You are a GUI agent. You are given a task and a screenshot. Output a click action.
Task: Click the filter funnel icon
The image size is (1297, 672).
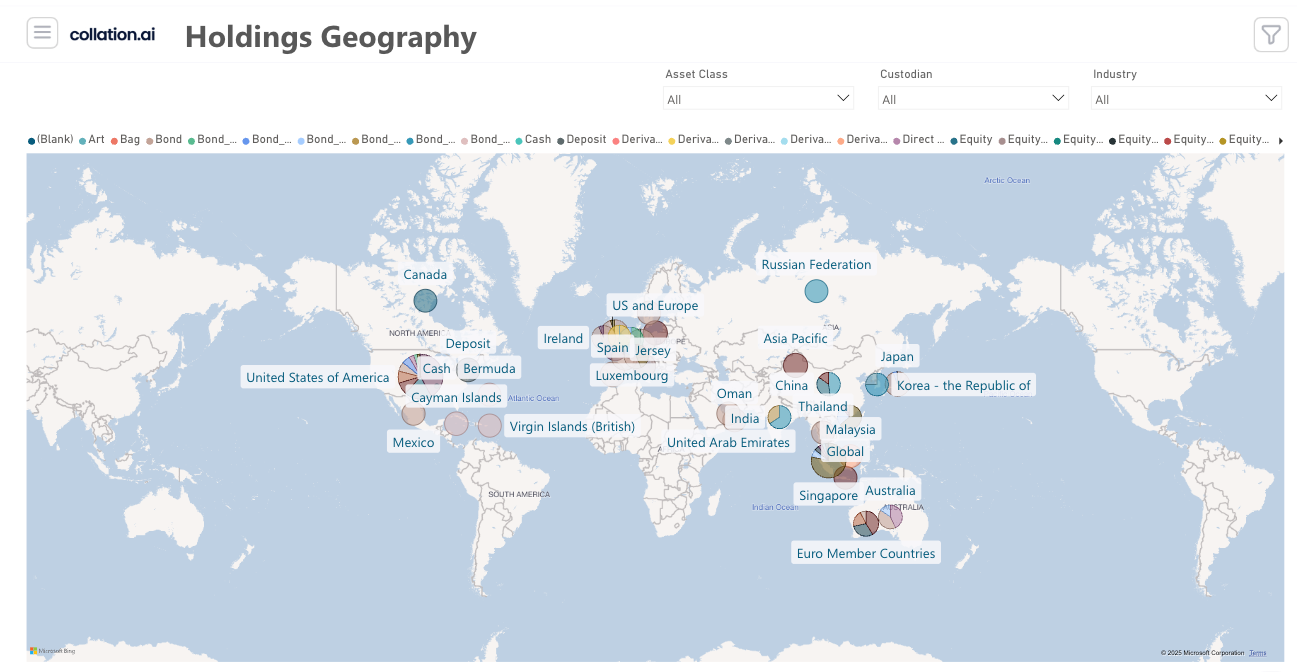[1270, 35]
